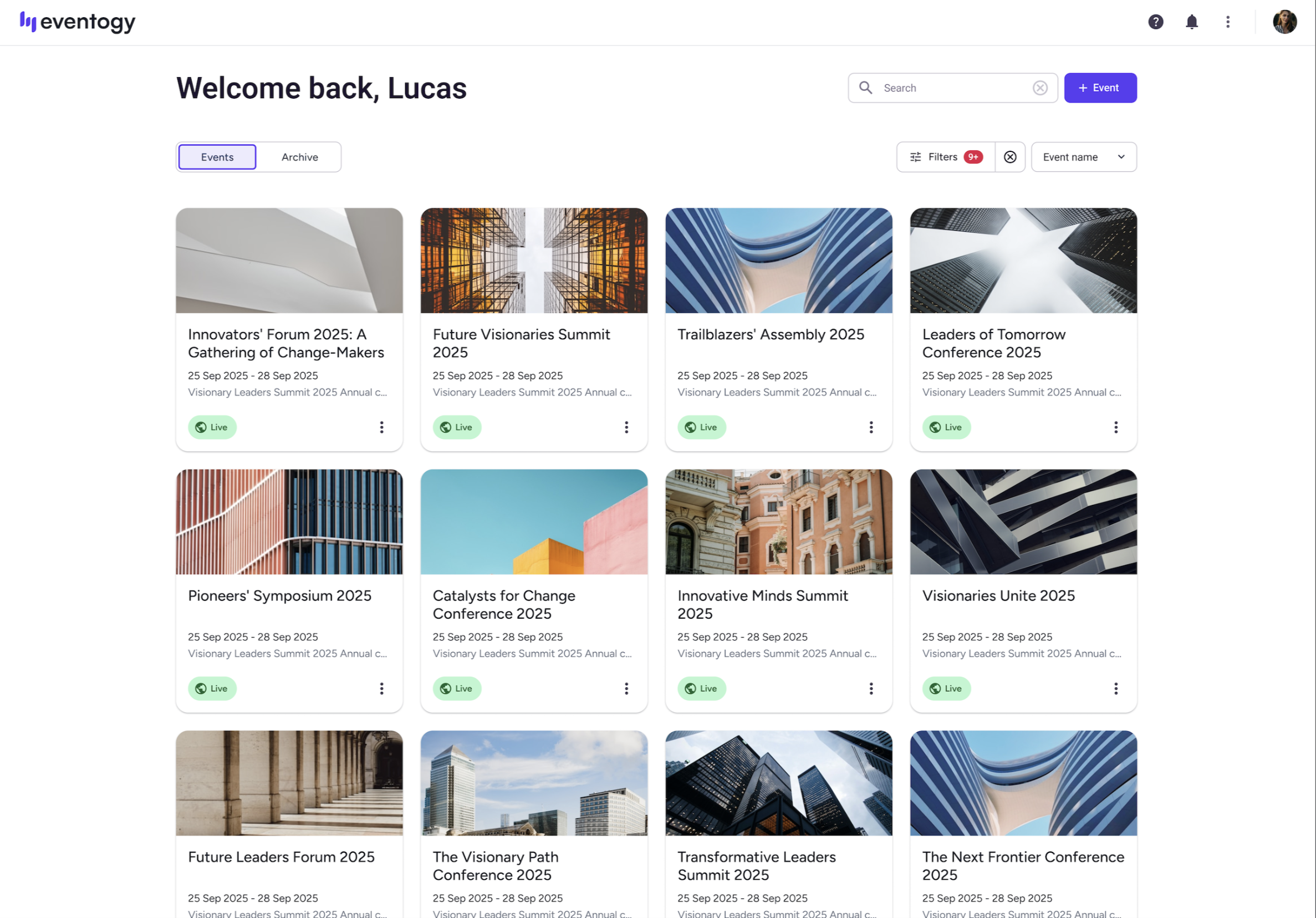Click the Pioneers' Symposium red facade thumbnail
The height and width of the screenshot is (918, 1316).
289,522
